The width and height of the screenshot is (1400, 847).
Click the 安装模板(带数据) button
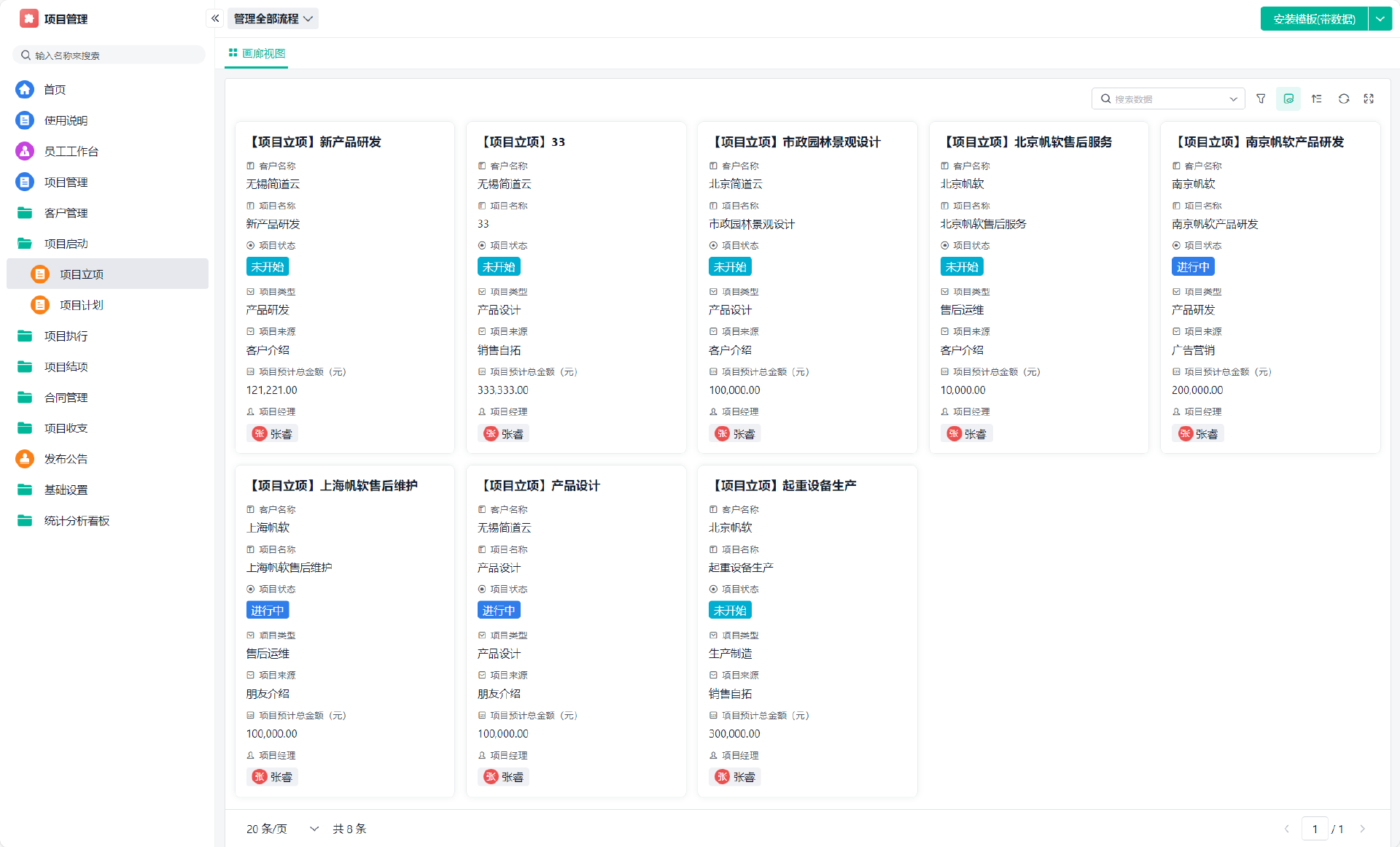click(x=1314, y=19)
